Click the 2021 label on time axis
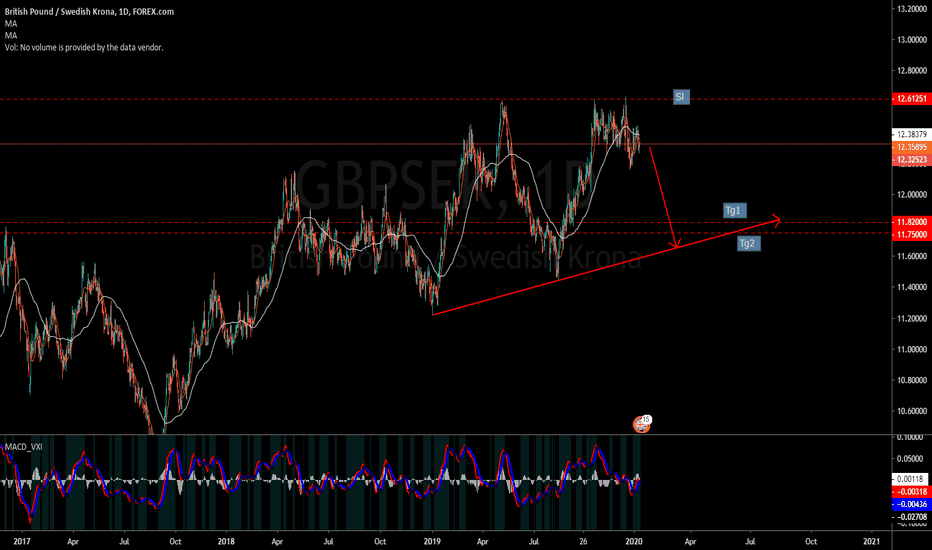The width and height of the screenshot is (932, 550). (x=871, y=542)
